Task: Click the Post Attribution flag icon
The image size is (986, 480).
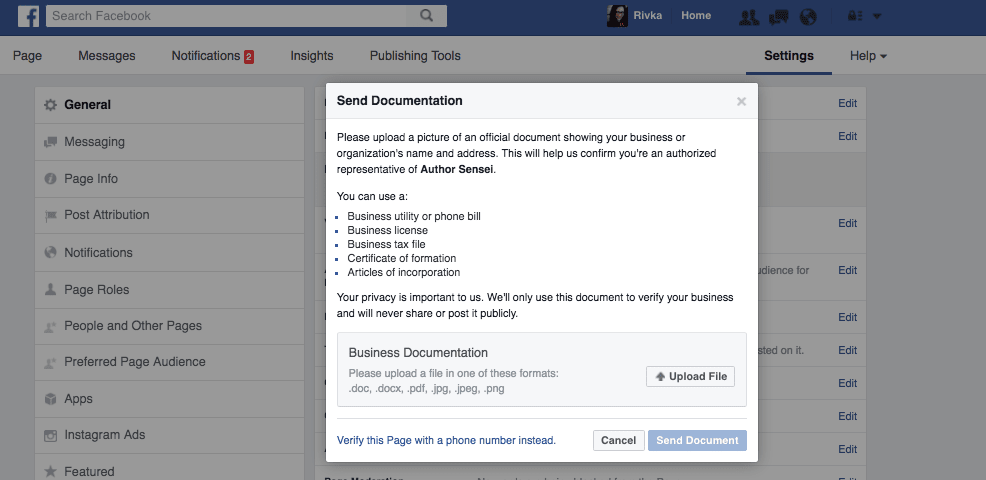Action: coord(50,216)
